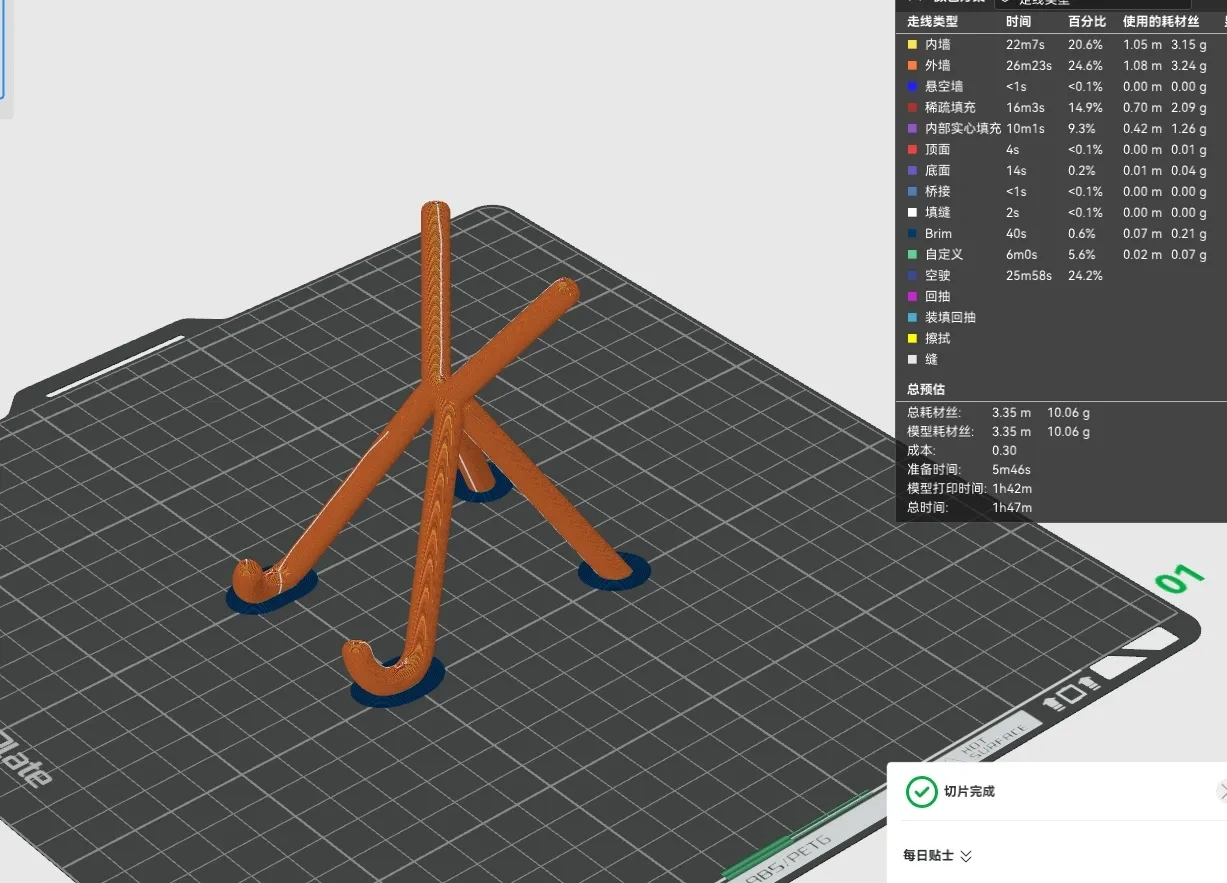This screenshot has width=1227, height=883.
Task: Click the 模型打印时间 value 1h42m
Action: [1012, 488]
